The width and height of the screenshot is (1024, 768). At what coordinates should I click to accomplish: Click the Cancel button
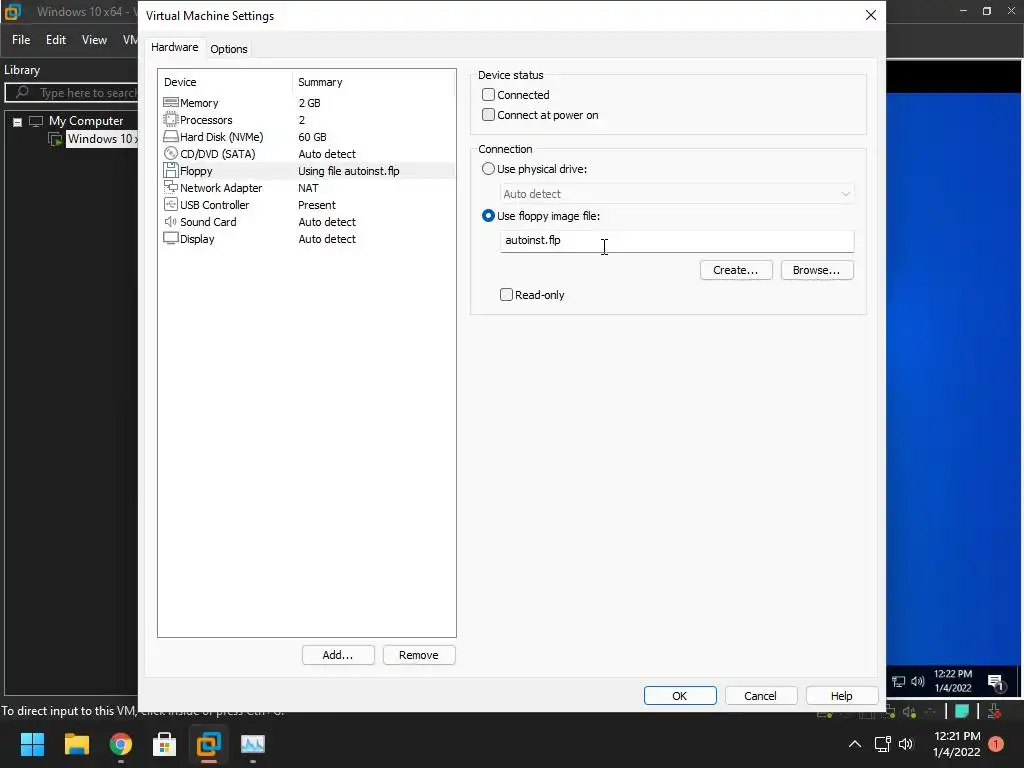click(761, 696)
